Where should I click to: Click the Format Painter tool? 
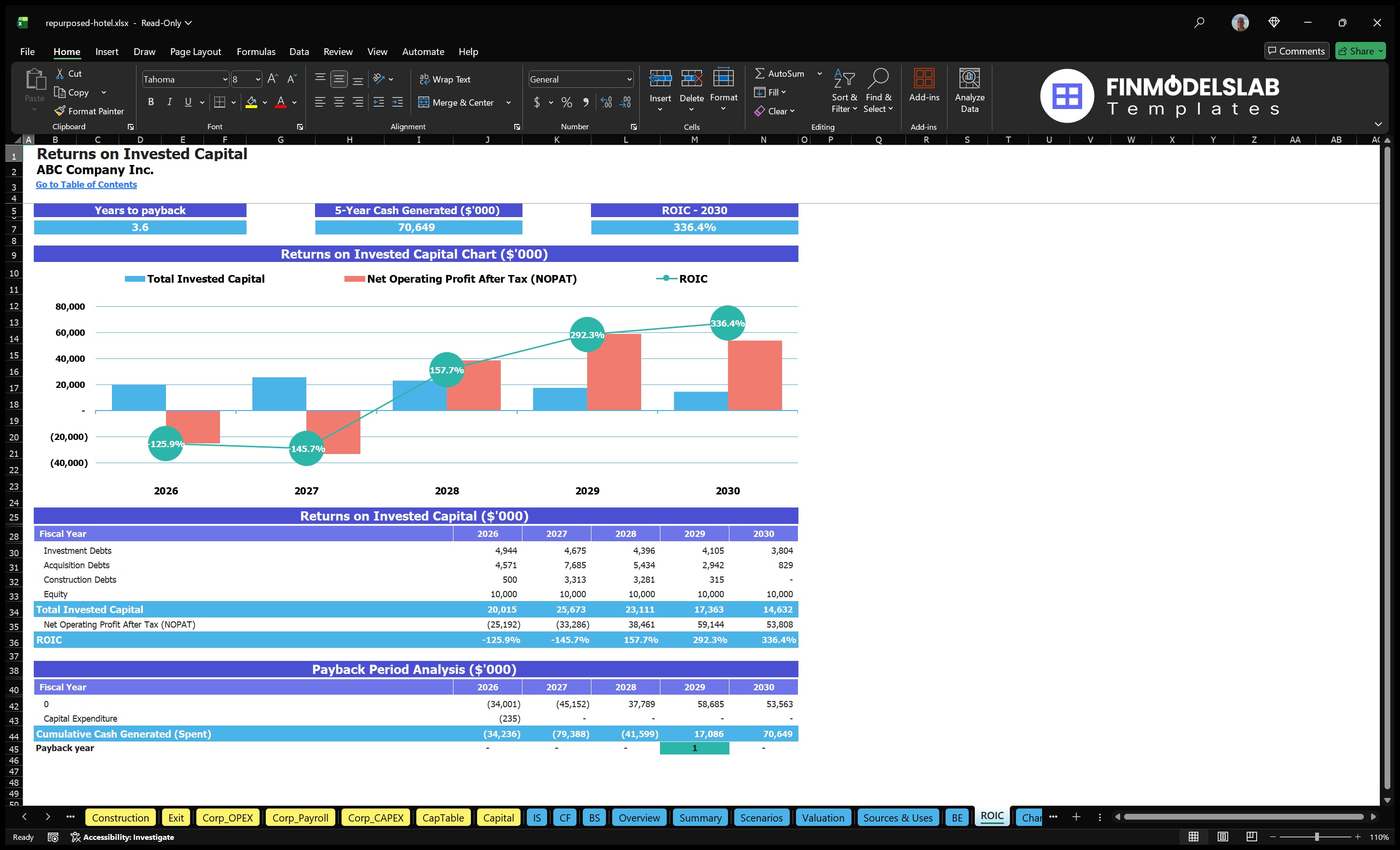(89, 111)
